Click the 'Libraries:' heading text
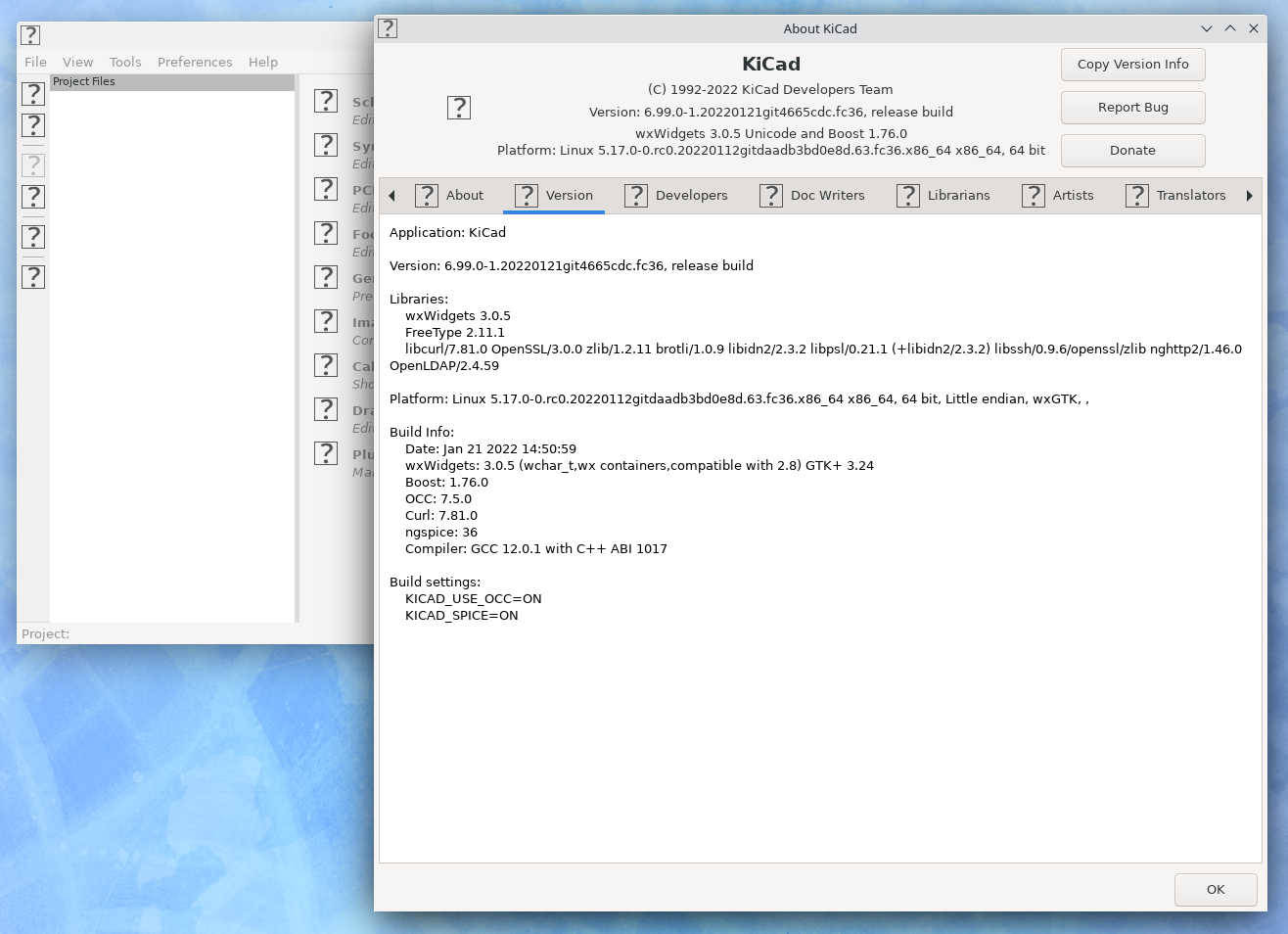 (x=419, y=300)
